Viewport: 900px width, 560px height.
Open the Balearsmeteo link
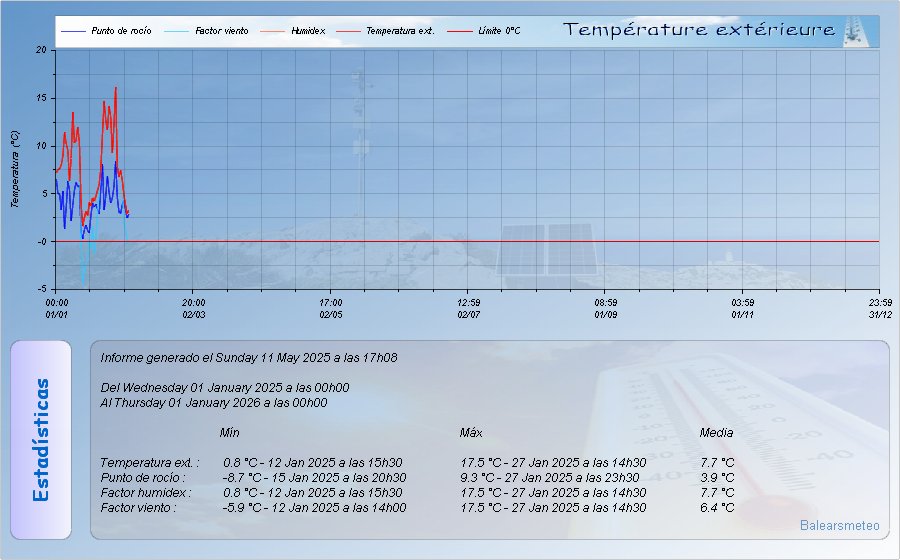pos(840,525)
